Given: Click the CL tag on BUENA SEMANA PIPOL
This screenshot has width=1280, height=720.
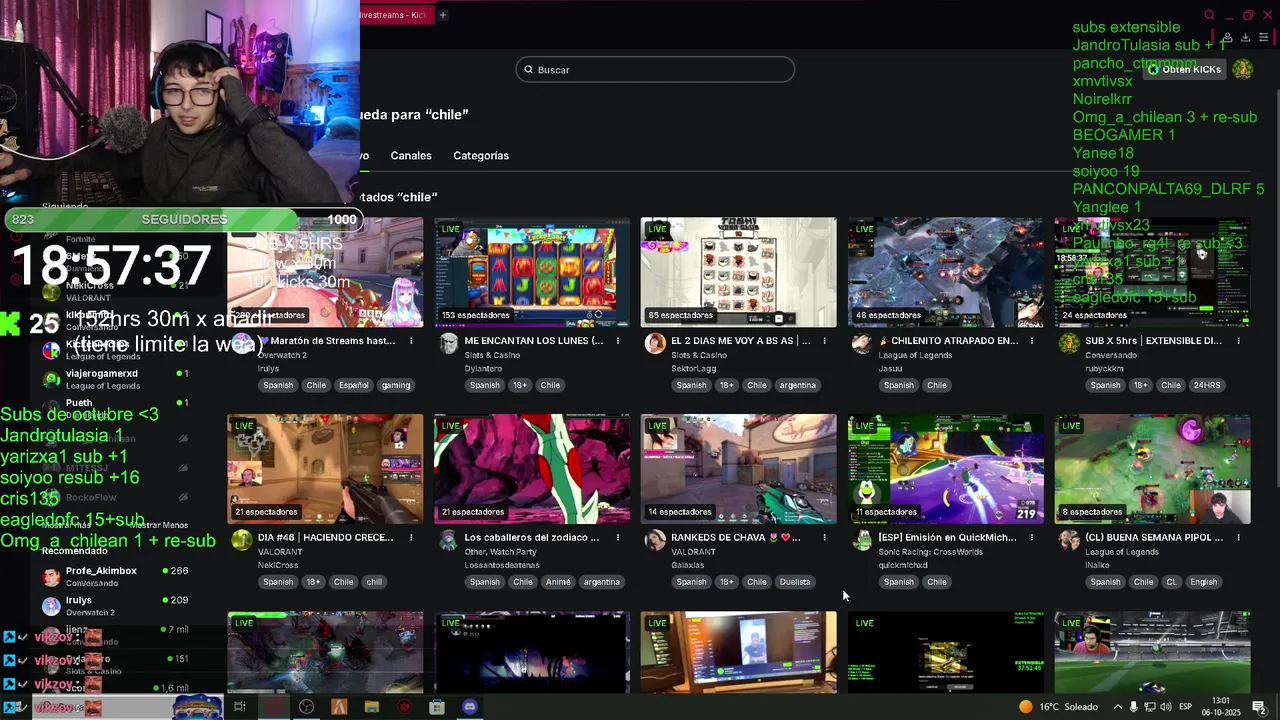Looking at the screenshot, I should pyautogui.click(x=1171, y=582).
